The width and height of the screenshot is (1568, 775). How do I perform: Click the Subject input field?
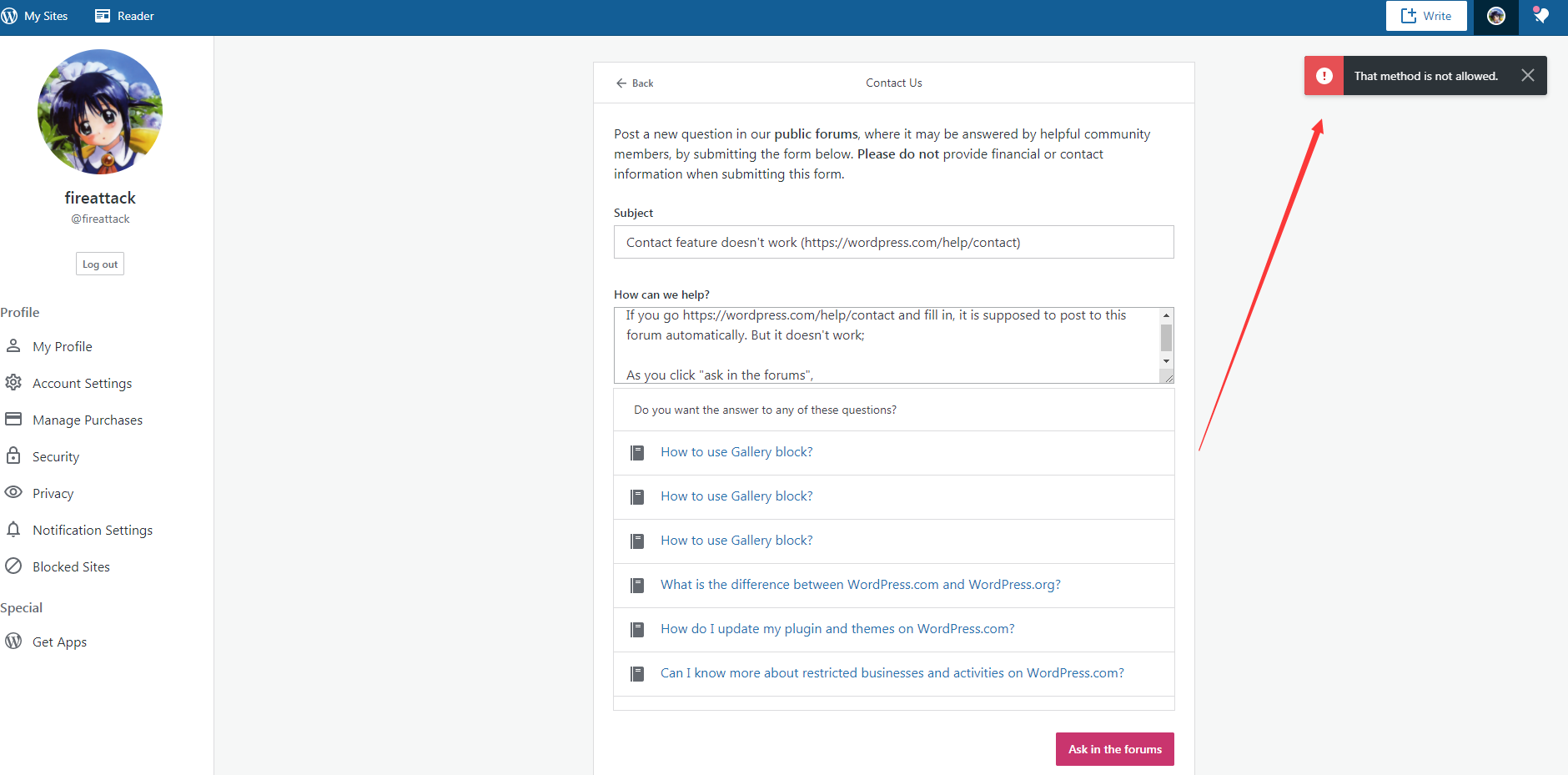click(893, 243)
